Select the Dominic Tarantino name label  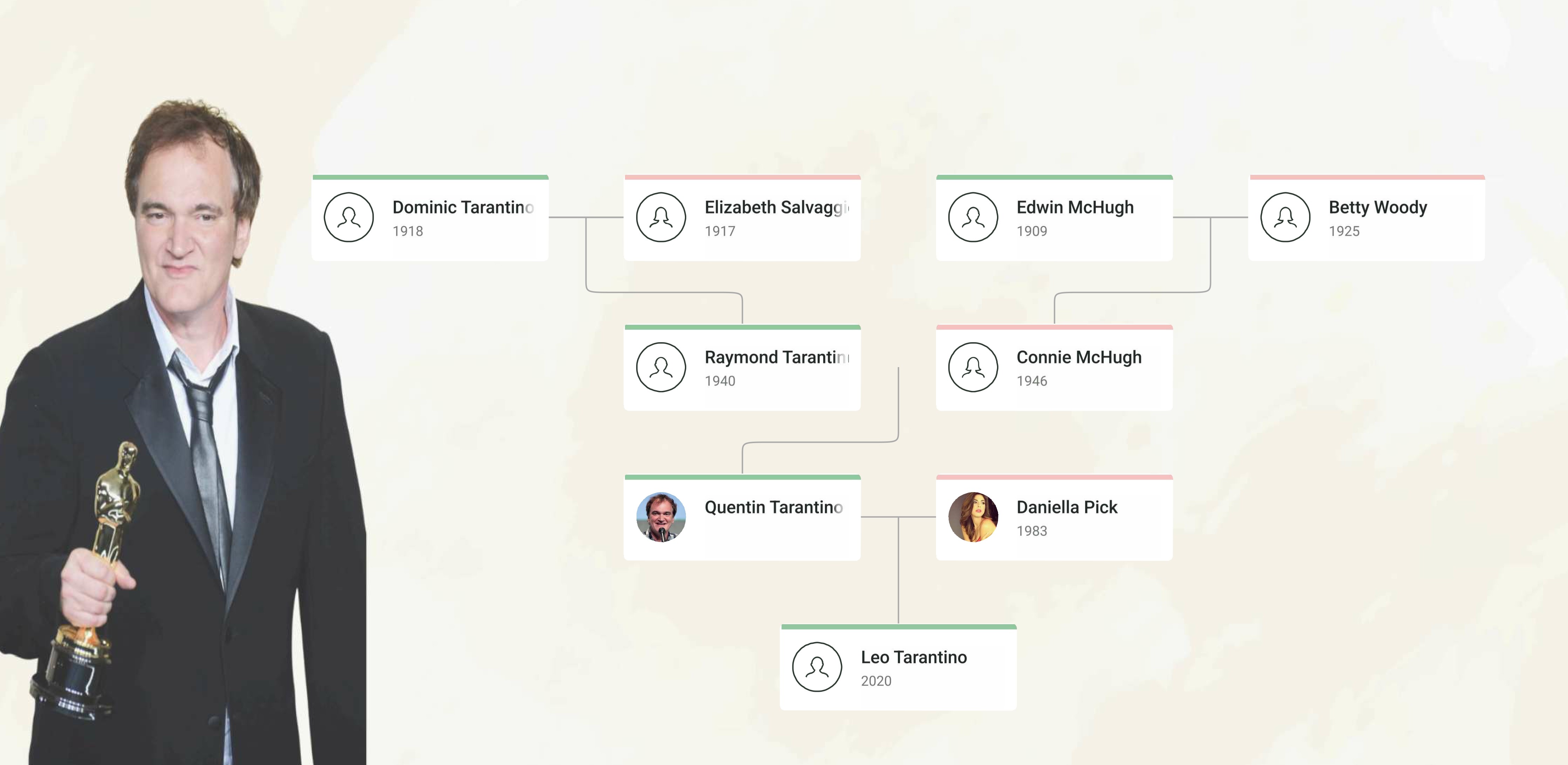463,207
